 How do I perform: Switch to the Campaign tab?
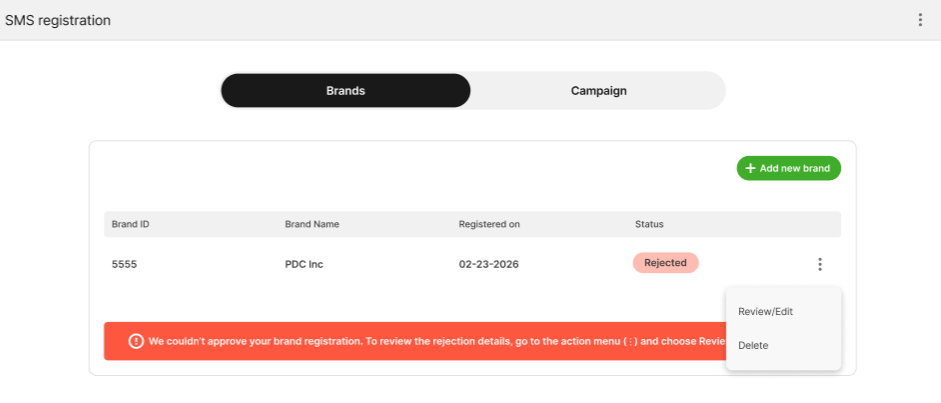pyautogui.click(x=598, y=90)
